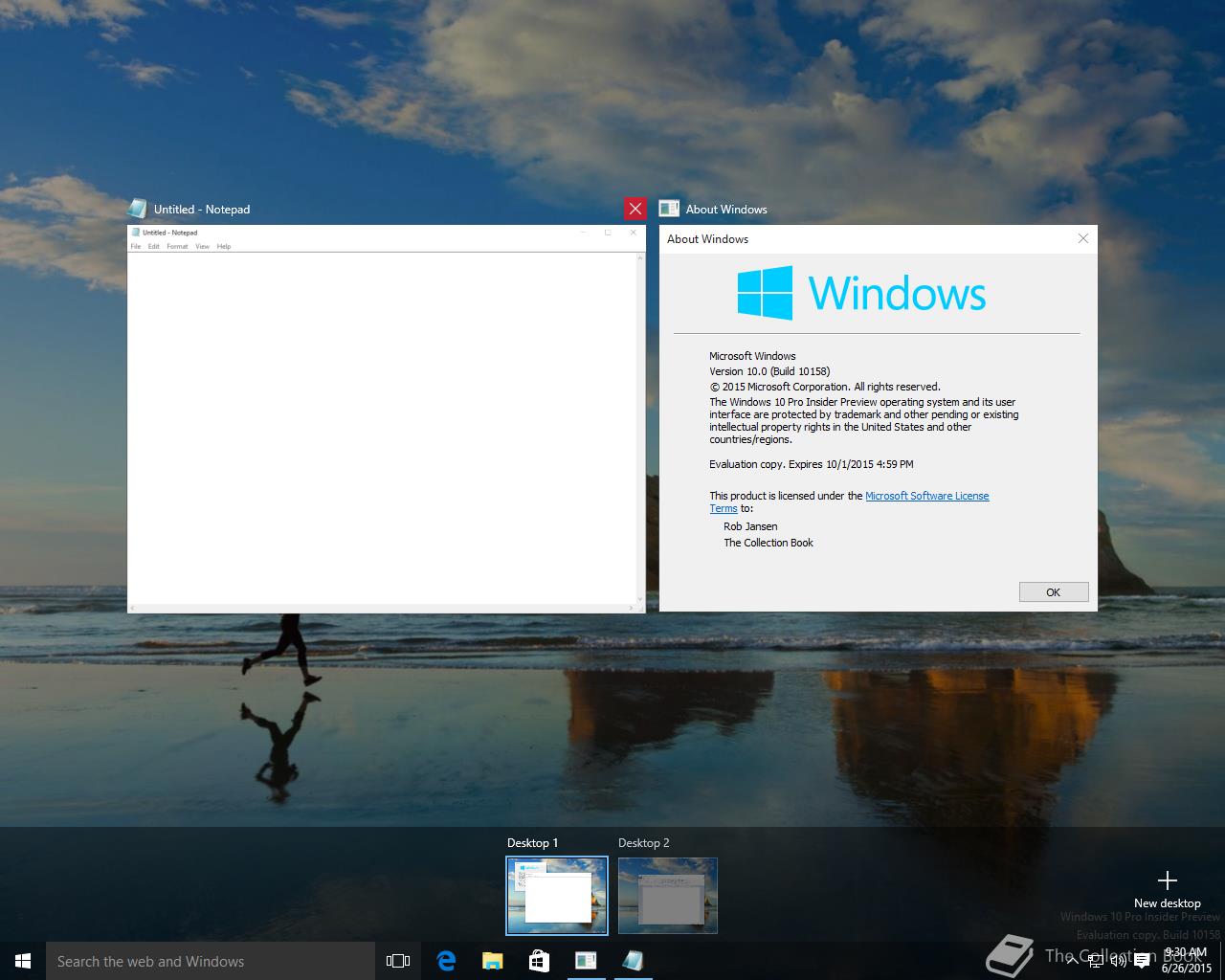1225x980 pixels.
Task: Open the network tray icon
Action: [1096, 961]
